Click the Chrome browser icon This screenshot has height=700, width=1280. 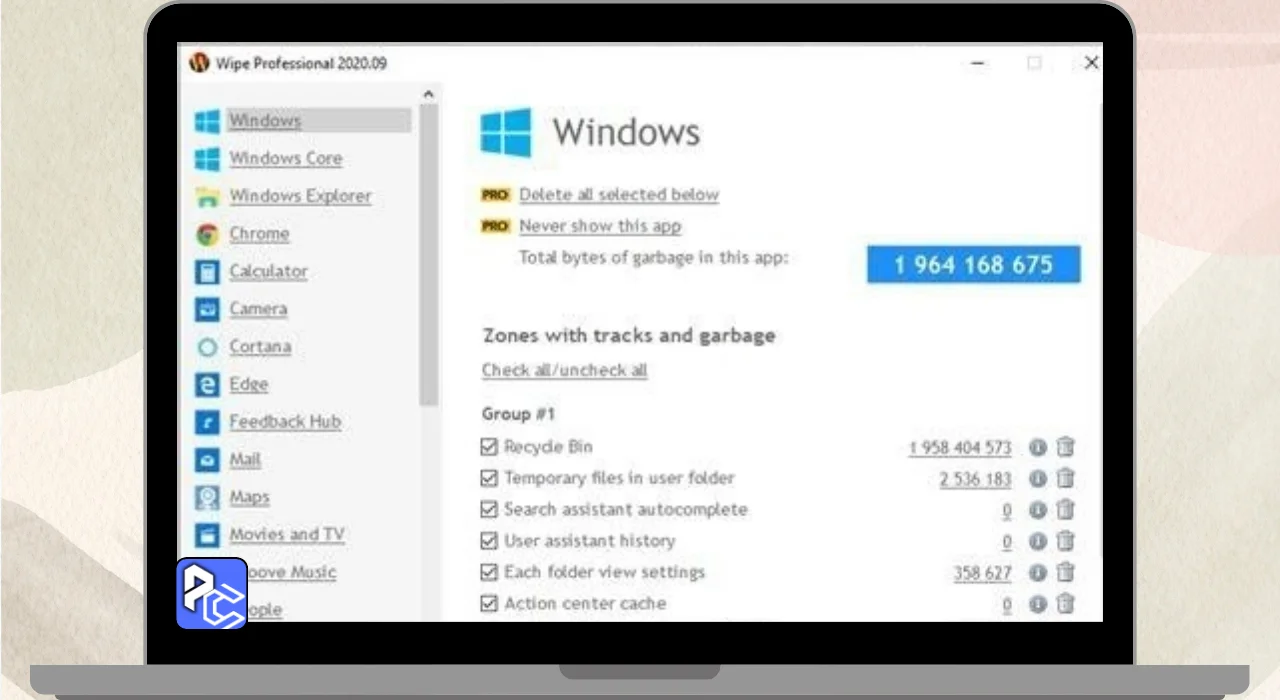(x=207, y=234)
